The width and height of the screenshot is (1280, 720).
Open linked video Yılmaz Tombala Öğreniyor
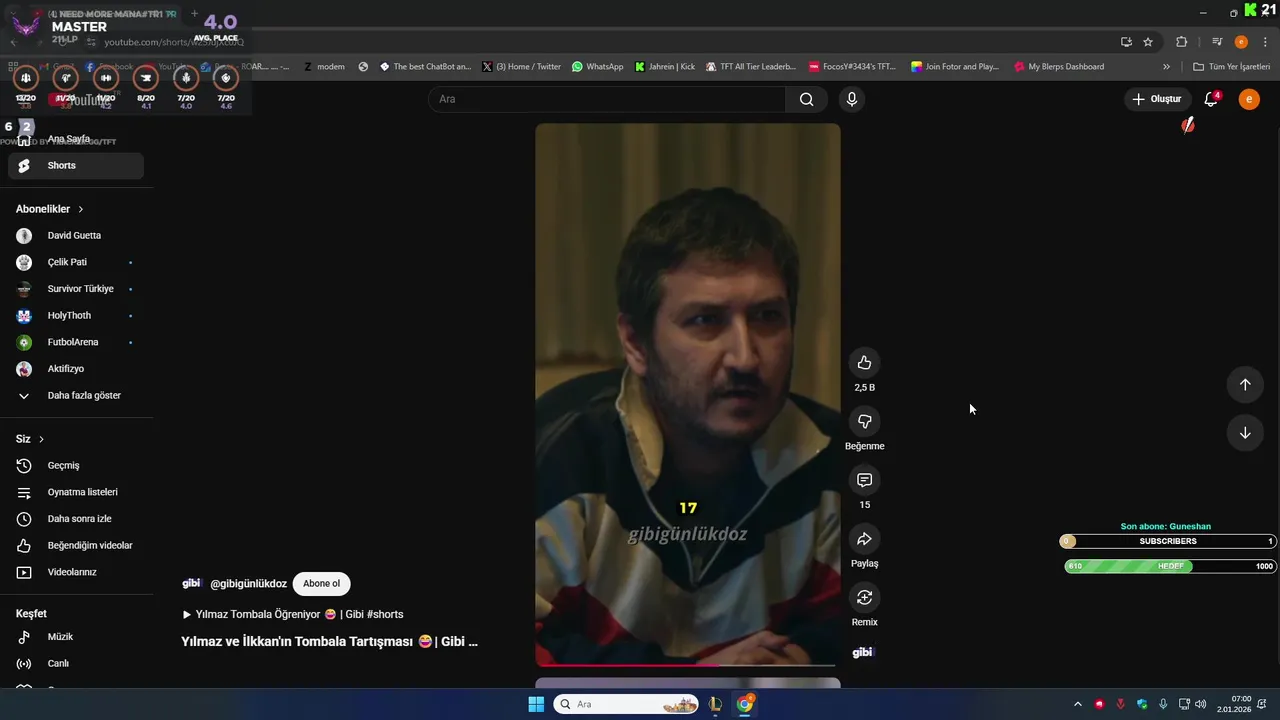coord(292,614)
